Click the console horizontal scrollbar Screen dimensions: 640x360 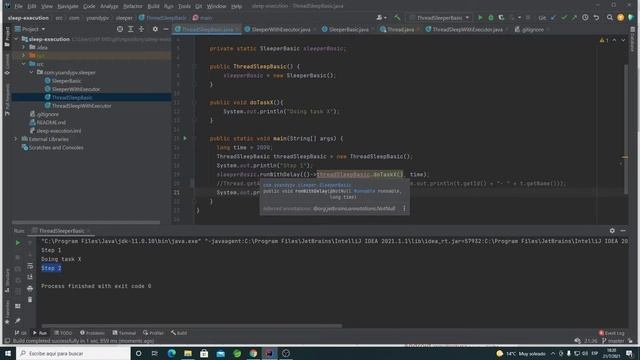click(x=191, y=326)
